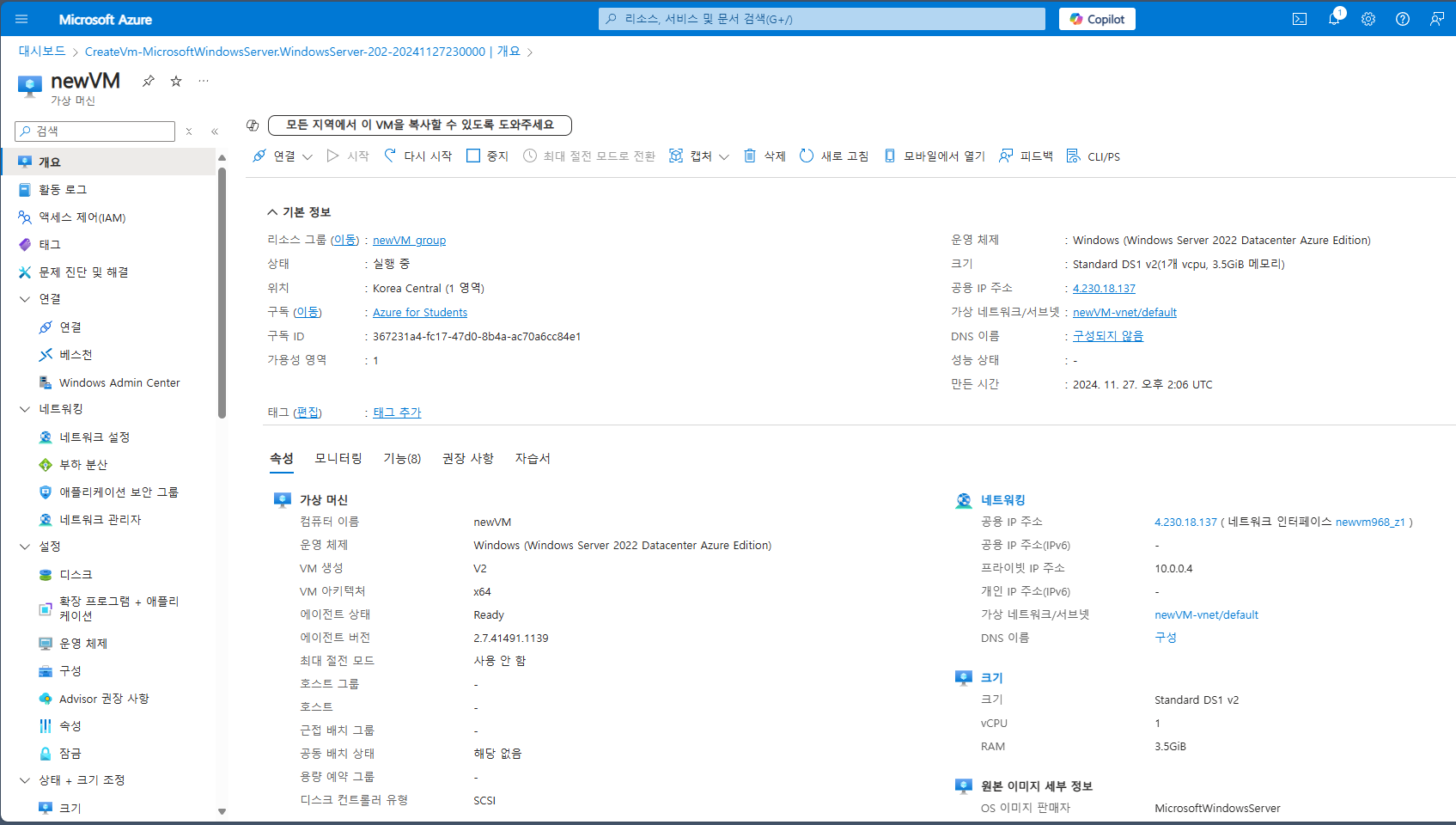
Task: Open the 캡처 capture dropdown
Action: coord(699,156)
